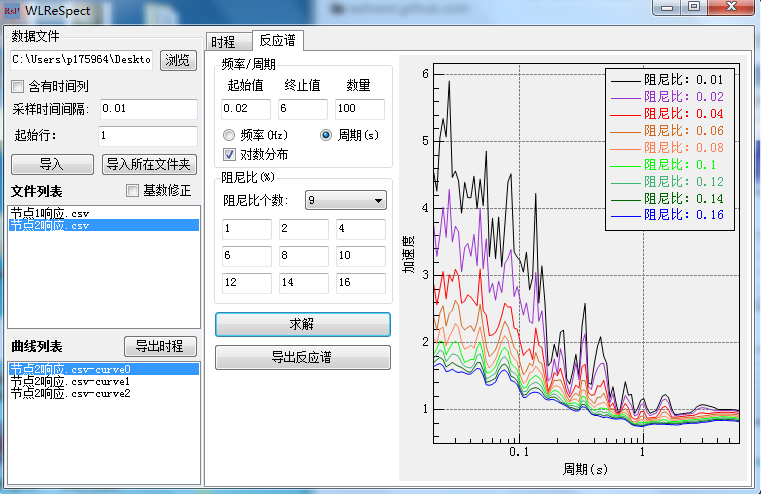The image size is (761, 494).
Task: Click the damping ratio field containing 6
Action: [247, 256]
